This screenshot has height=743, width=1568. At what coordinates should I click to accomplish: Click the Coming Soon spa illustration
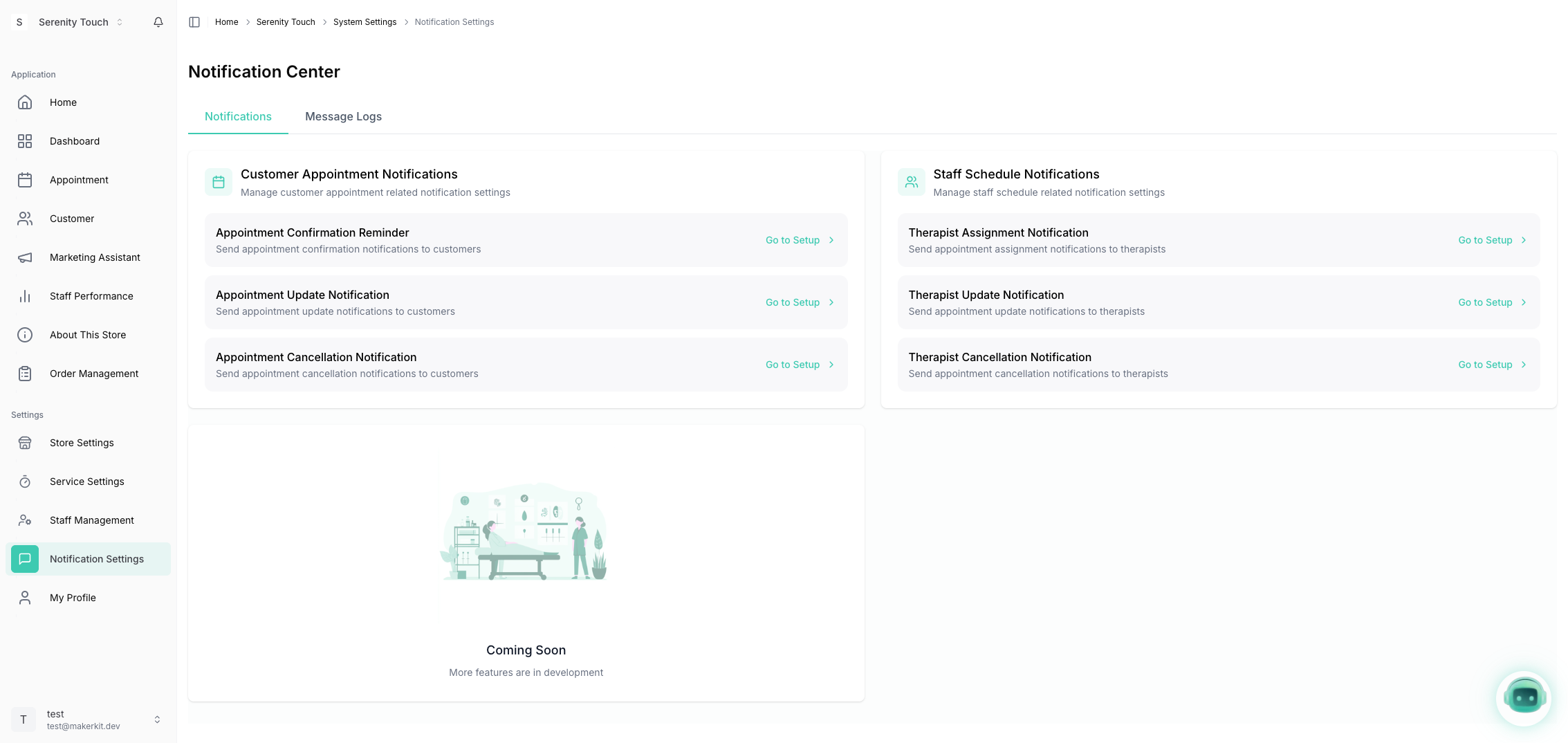(526, 531)
